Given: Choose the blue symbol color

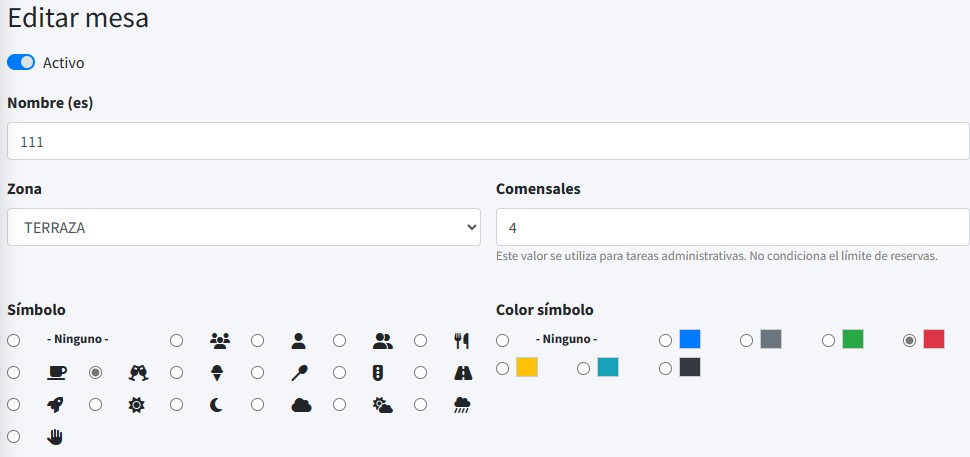Looking at the screenshot, I should coord(665,340).
